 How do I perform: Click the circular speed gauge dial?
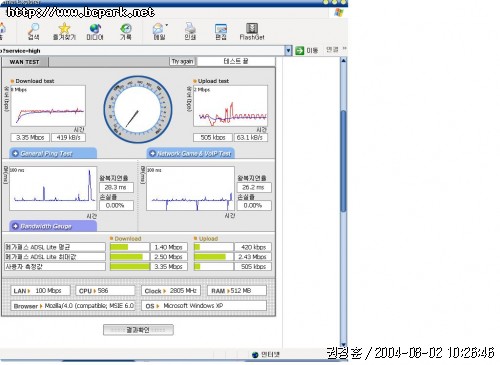[x=138, y=109]
